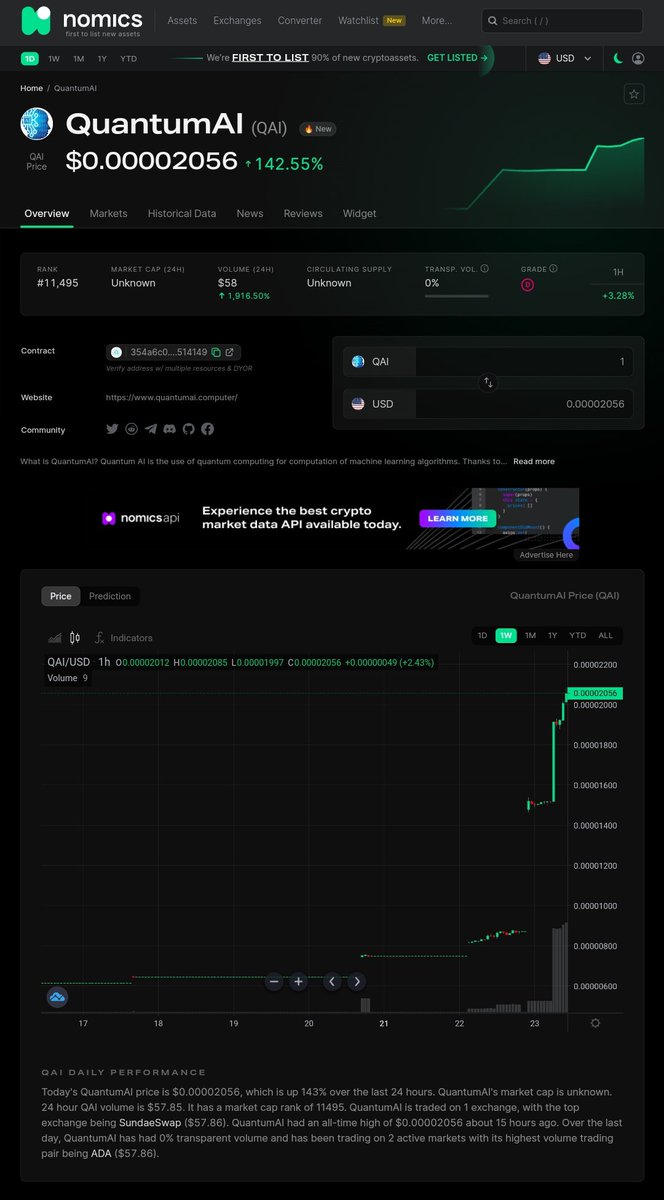Image resolution: width=664 pixels, height=1200 pixels.
Task: Open the Widget tab
Action: pos(360,213)
